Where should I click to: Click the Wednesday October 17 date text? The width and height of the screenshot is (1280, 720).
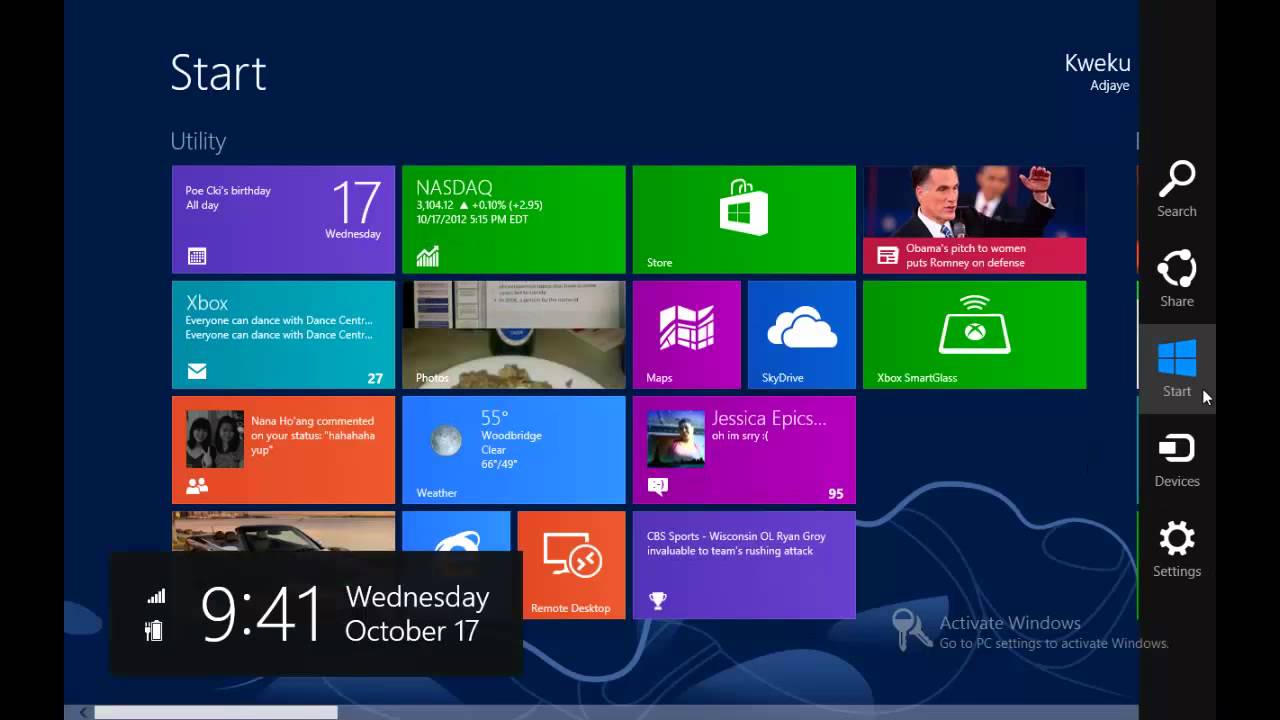[417, 614]
